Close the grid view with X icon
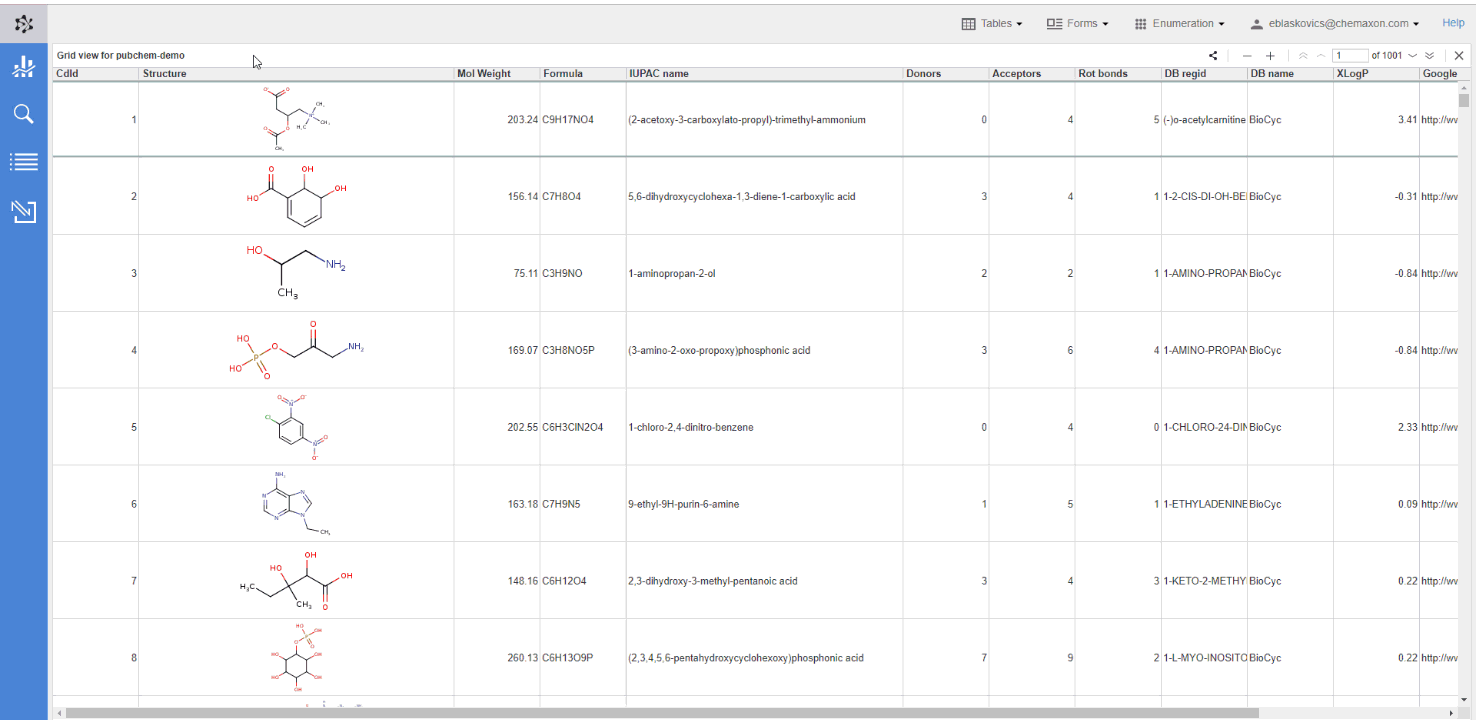 1459,56
